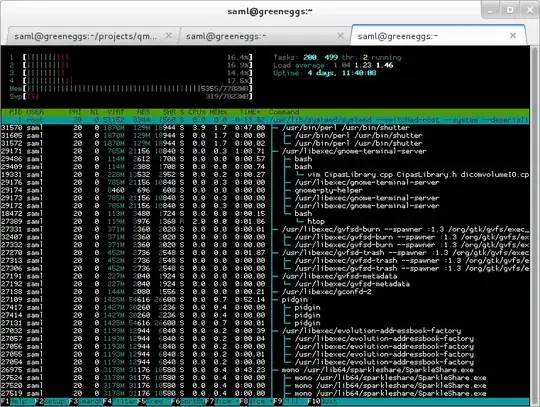
Task: Collapse gvfsd-burn tree at PID 27331
Action: click(265, 229)
